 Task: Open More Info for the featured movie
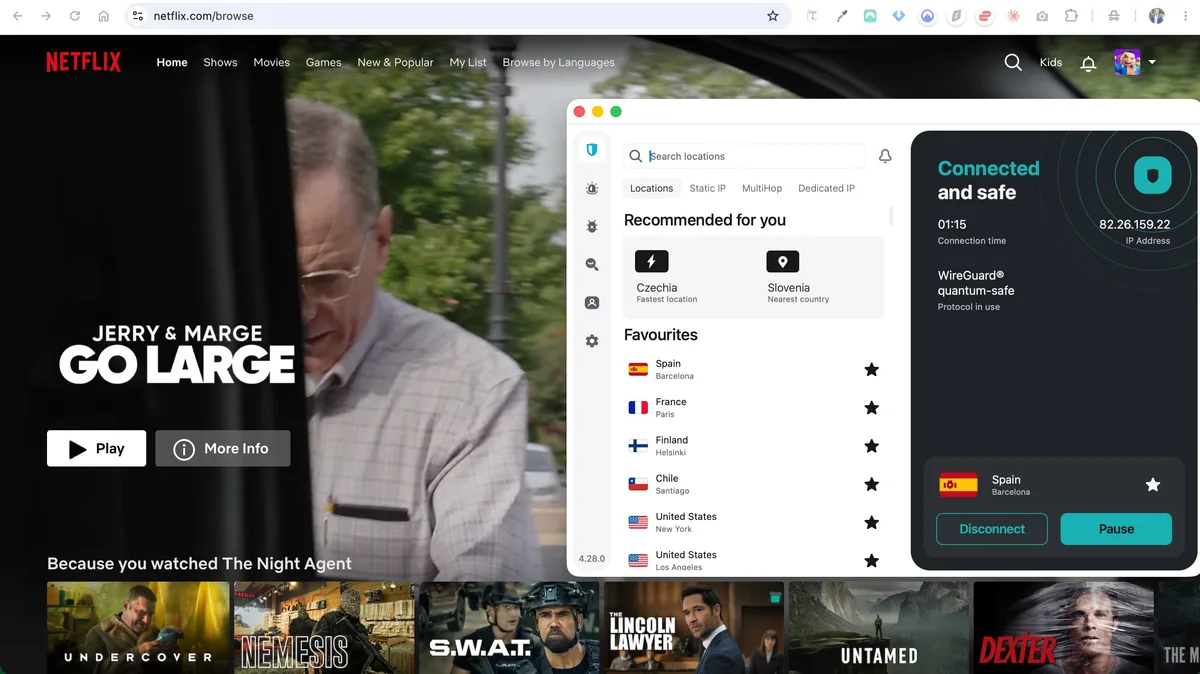[223, 448]
